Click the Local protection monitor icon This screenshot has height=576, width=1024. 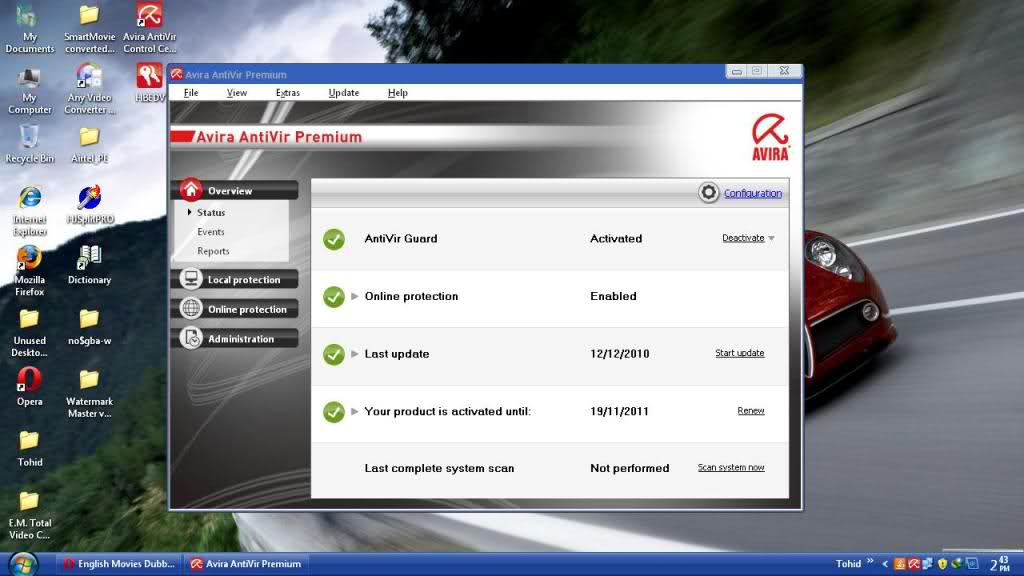pos(191,278)
